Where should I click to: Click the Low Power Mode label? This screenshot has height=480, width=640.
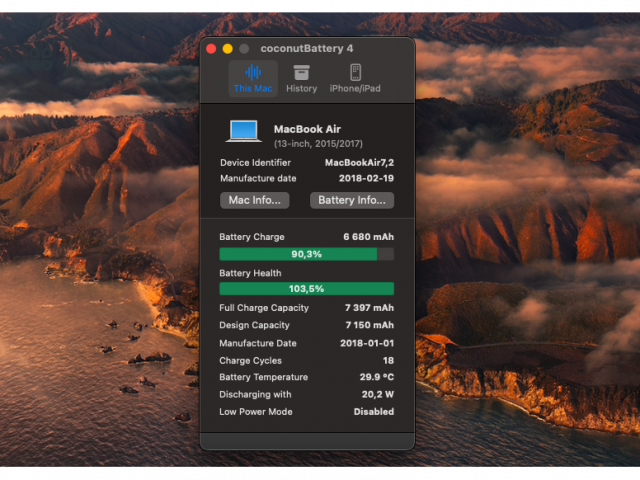tap(256, 412)
